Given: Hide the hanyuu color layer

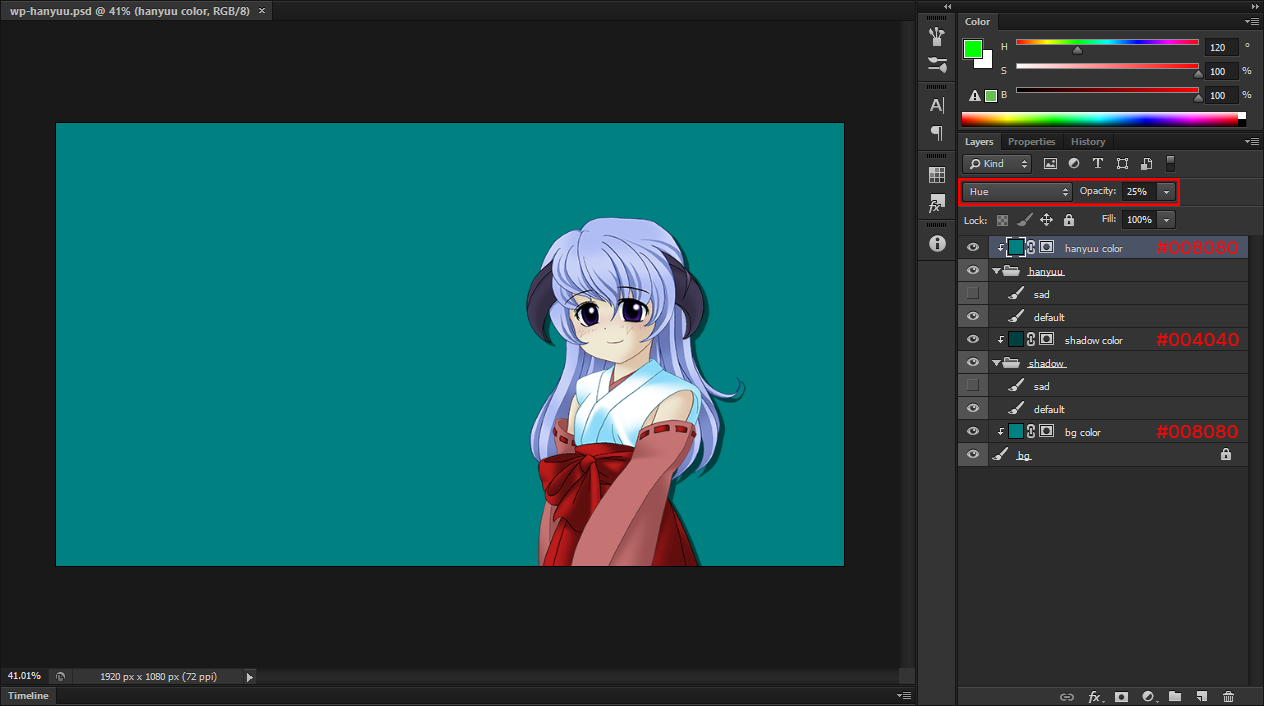Looking at the screenshot, I should coord(973,247).
